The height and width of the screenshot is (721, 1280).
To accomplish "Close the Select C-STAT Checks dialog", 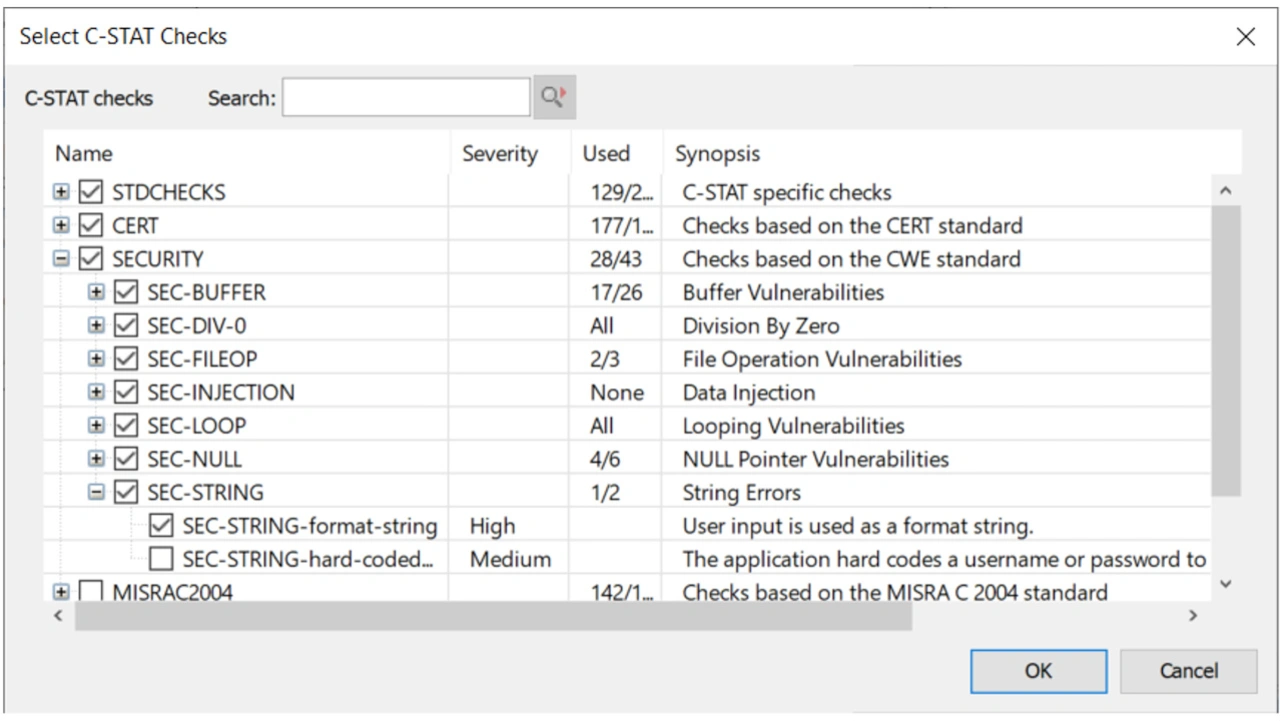I will (x=1245, y=37).
